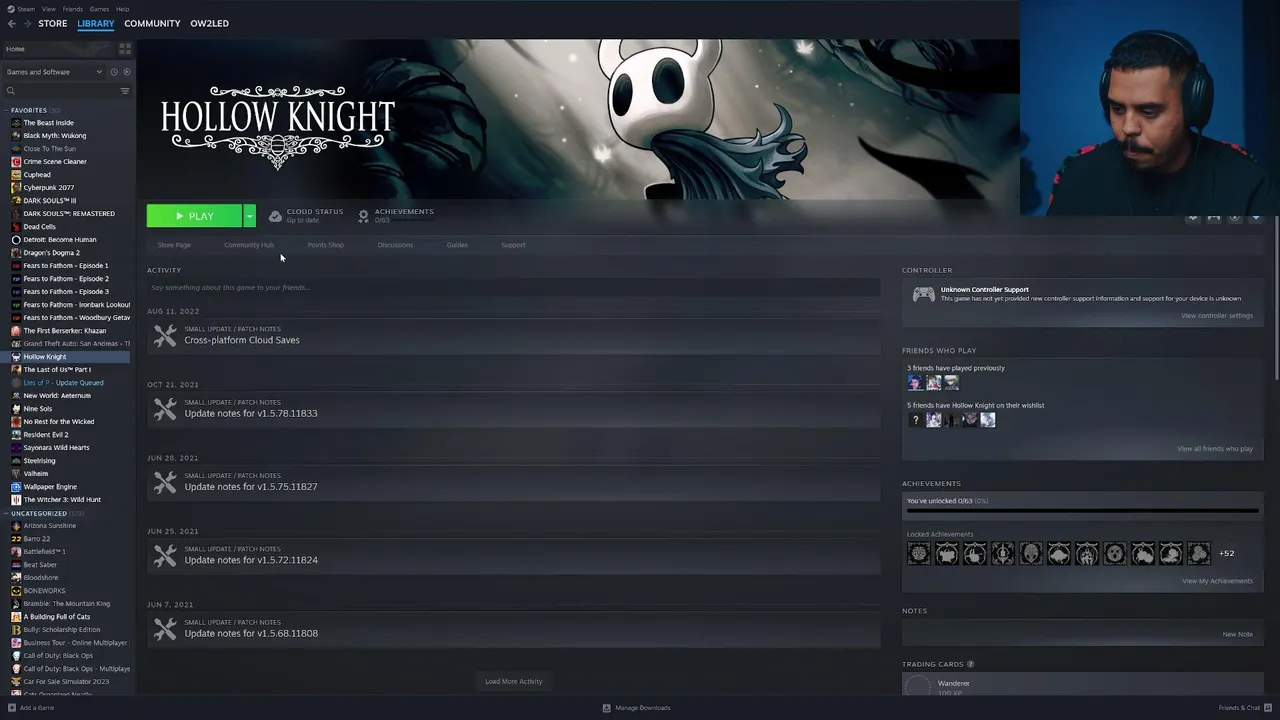Open the Points Shop link

325,245
